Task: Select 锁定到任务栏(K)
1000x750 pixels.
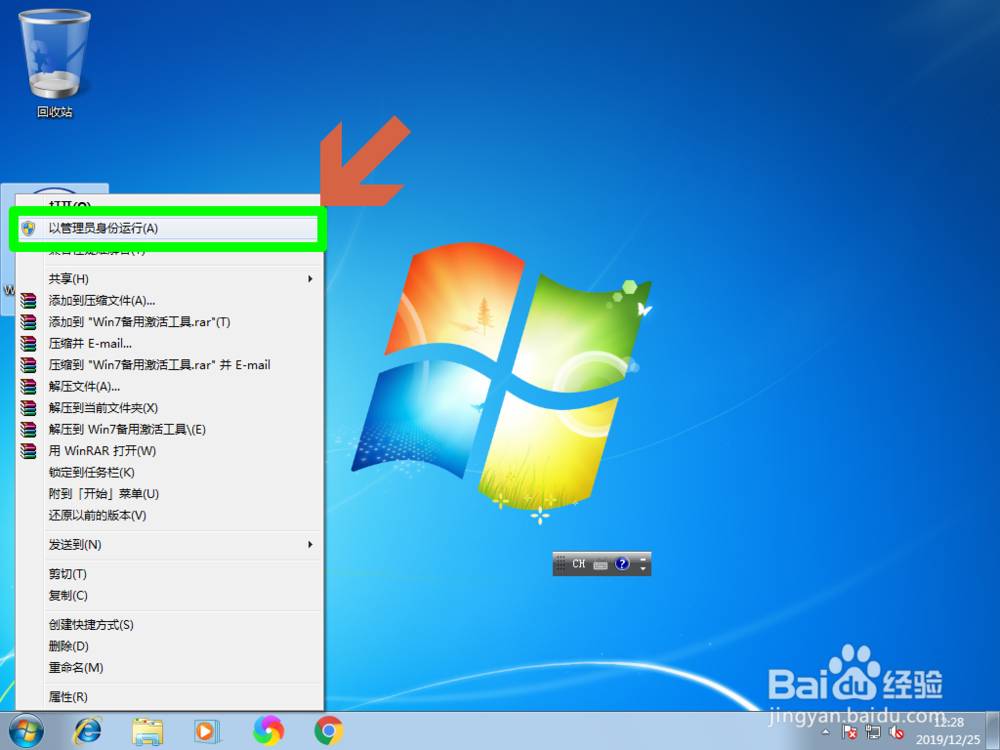Action: 170,473
